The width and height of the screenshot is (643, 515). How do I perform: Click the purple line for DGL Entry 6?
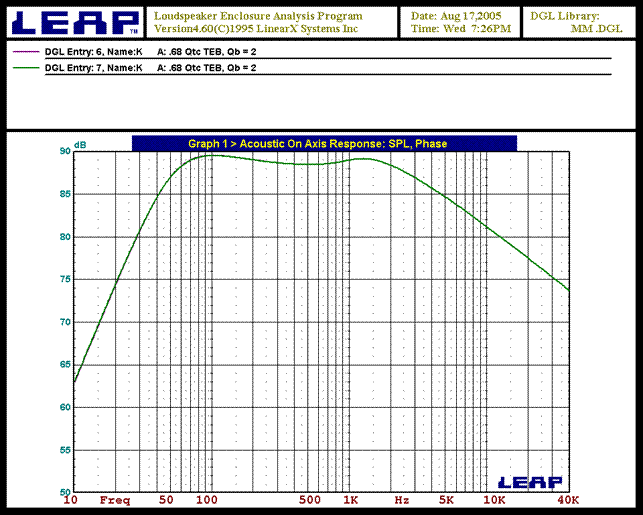(26, 50)
